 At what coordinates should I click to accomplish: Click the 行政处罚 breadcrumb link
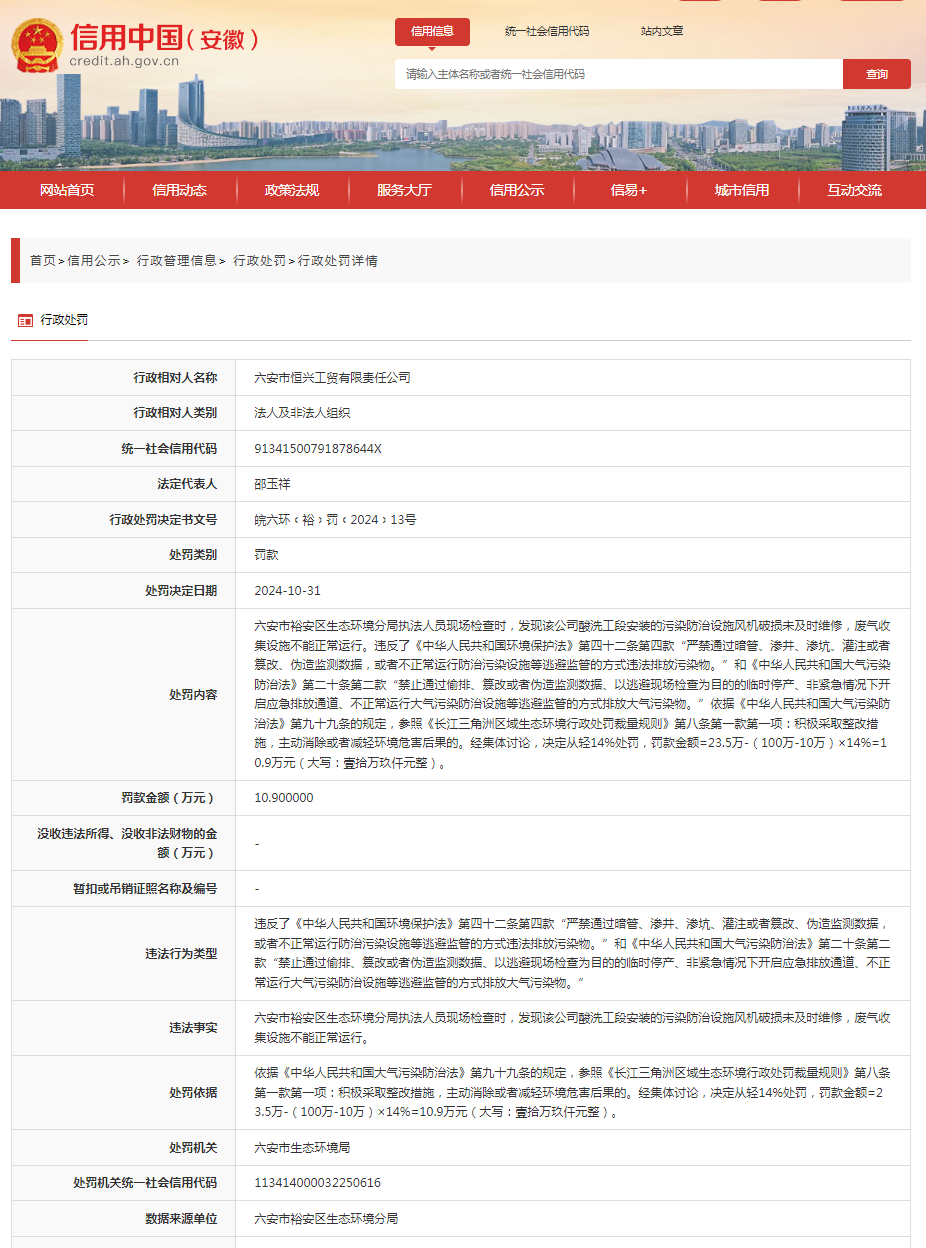click(259, 260)
